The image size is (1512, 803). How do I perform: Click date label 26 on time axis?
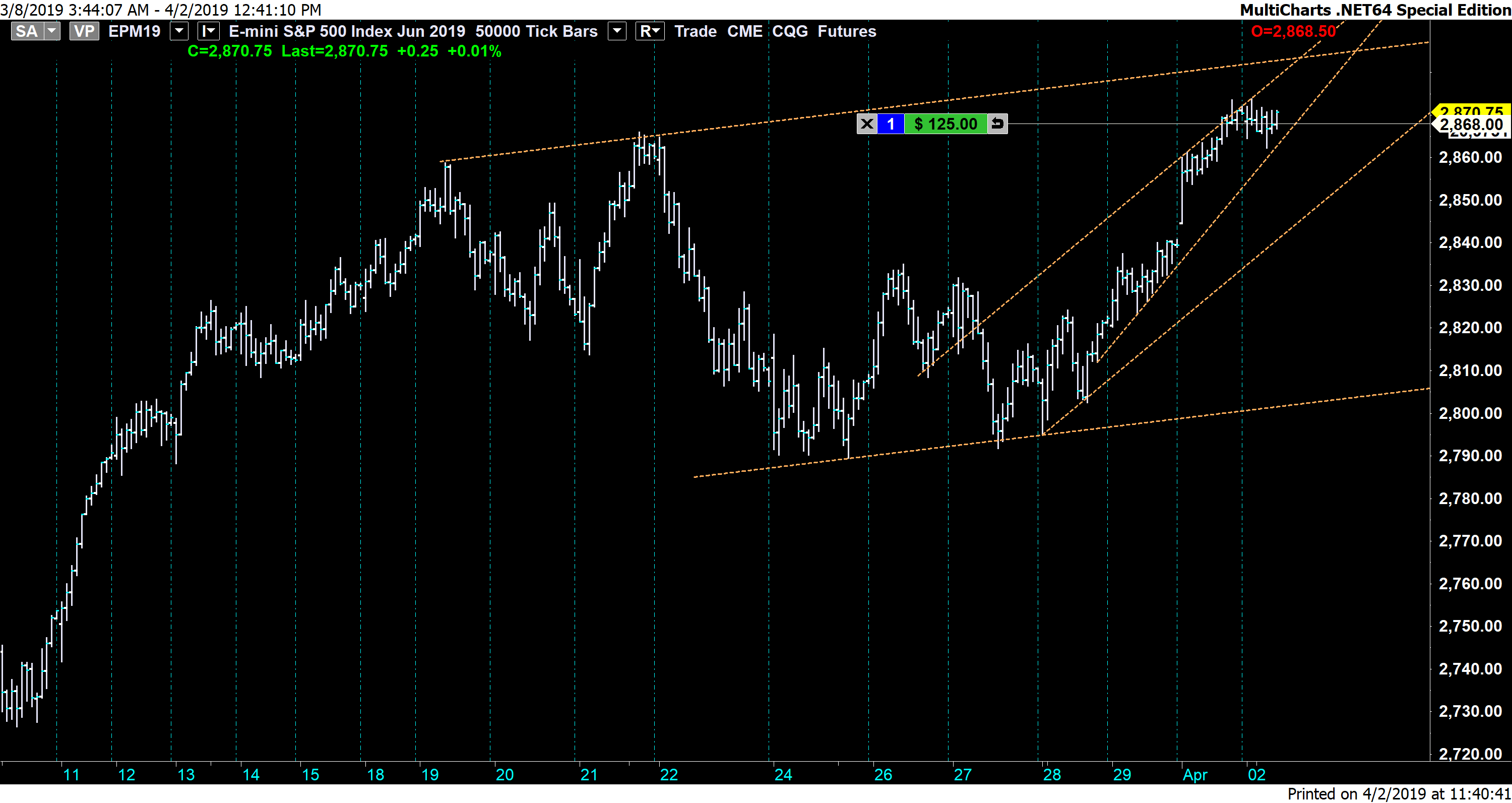pos(884,775)
